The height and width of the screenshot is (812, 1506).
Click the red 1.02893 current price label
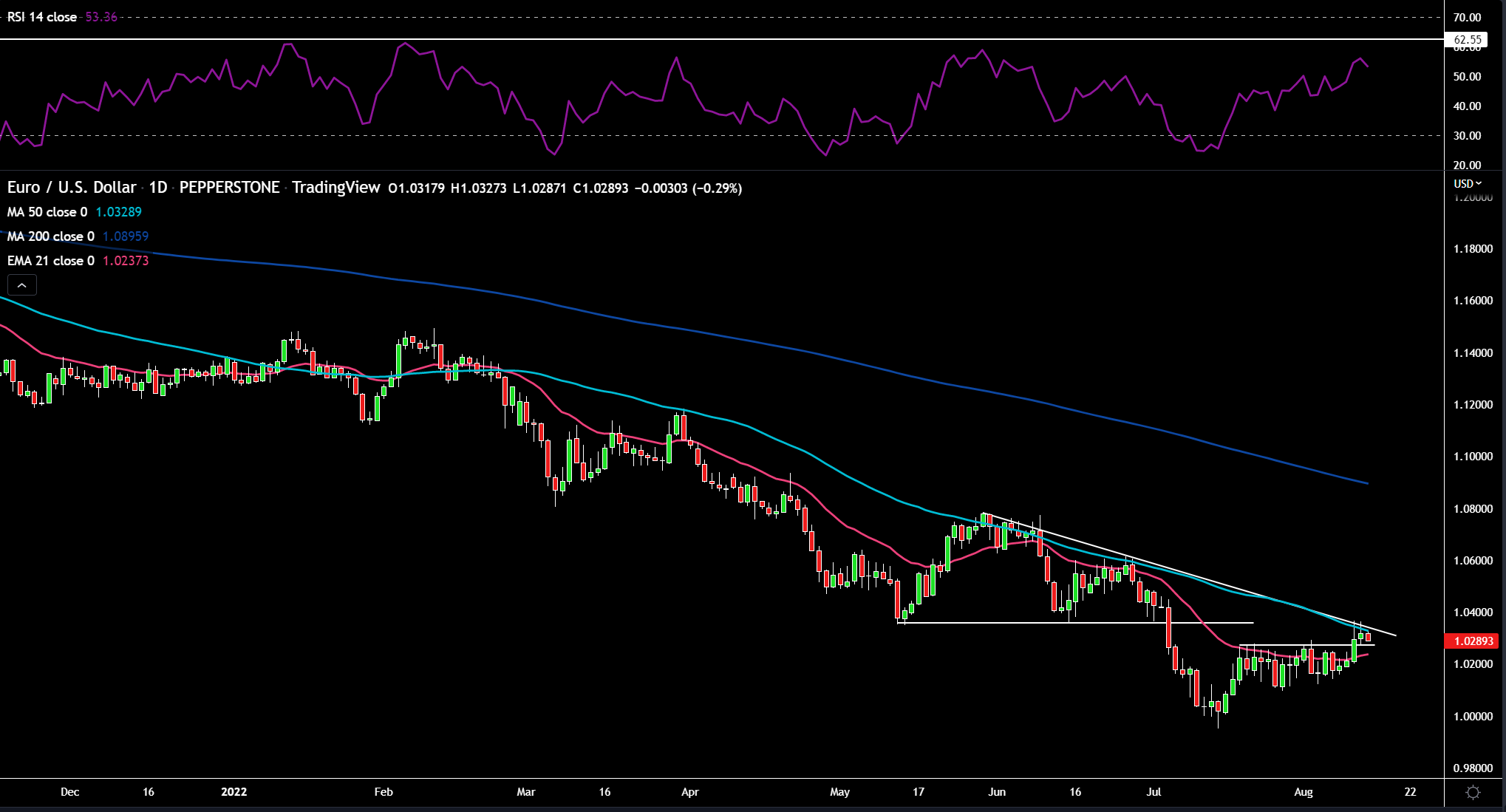tap(1473, 641)
